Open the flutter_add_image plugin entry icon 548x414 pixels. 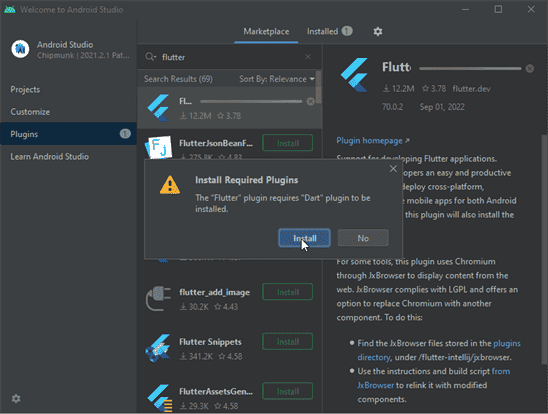[158, 298]
